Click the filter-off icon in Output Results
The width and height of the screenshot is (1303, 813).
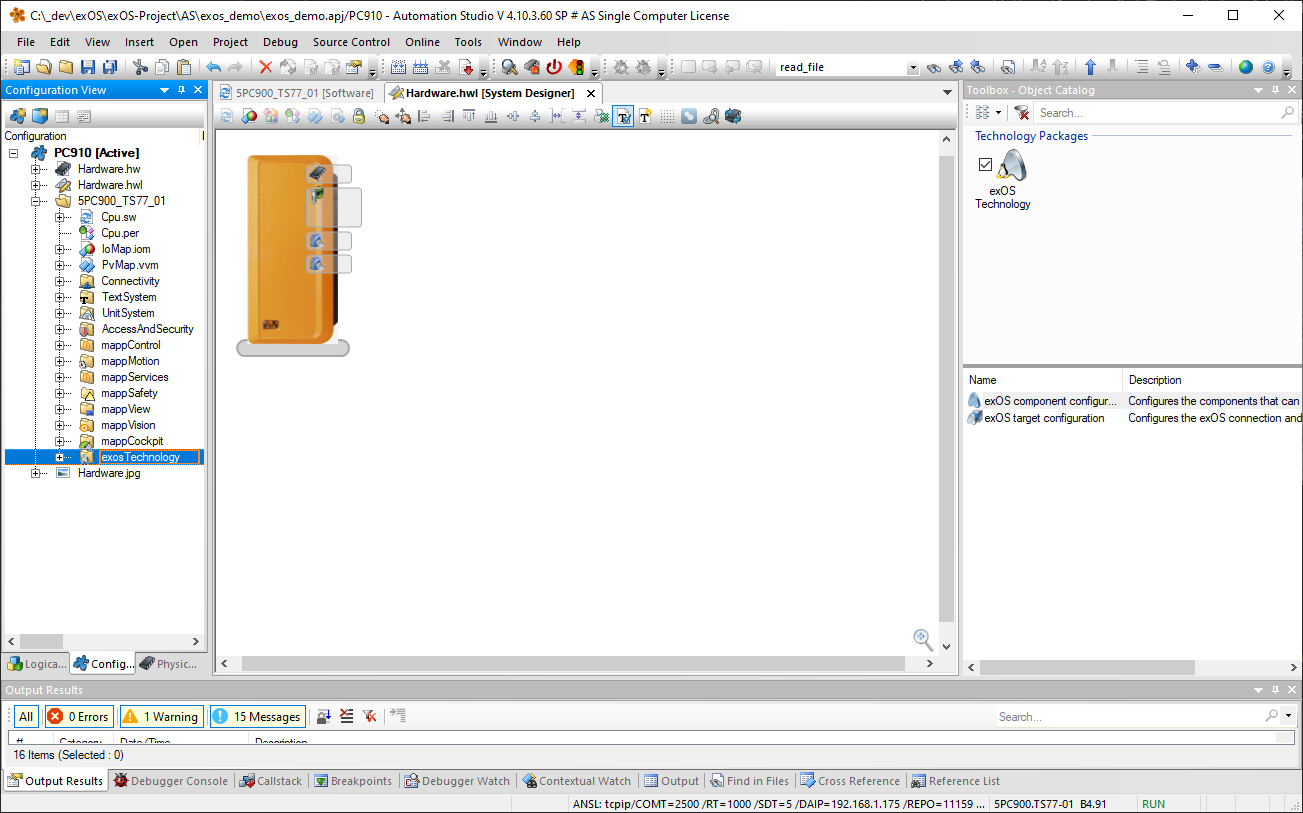[x=369, y=716]
